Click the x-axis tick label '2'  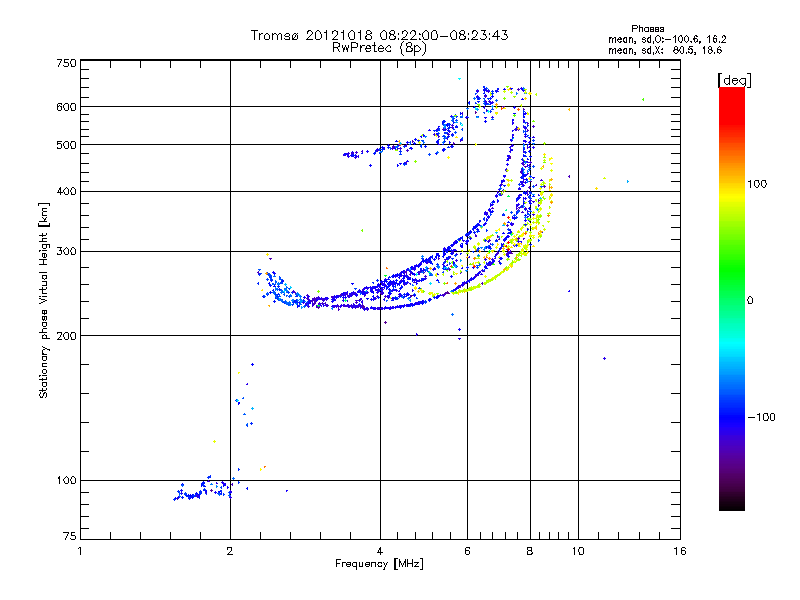coord(230,551)
